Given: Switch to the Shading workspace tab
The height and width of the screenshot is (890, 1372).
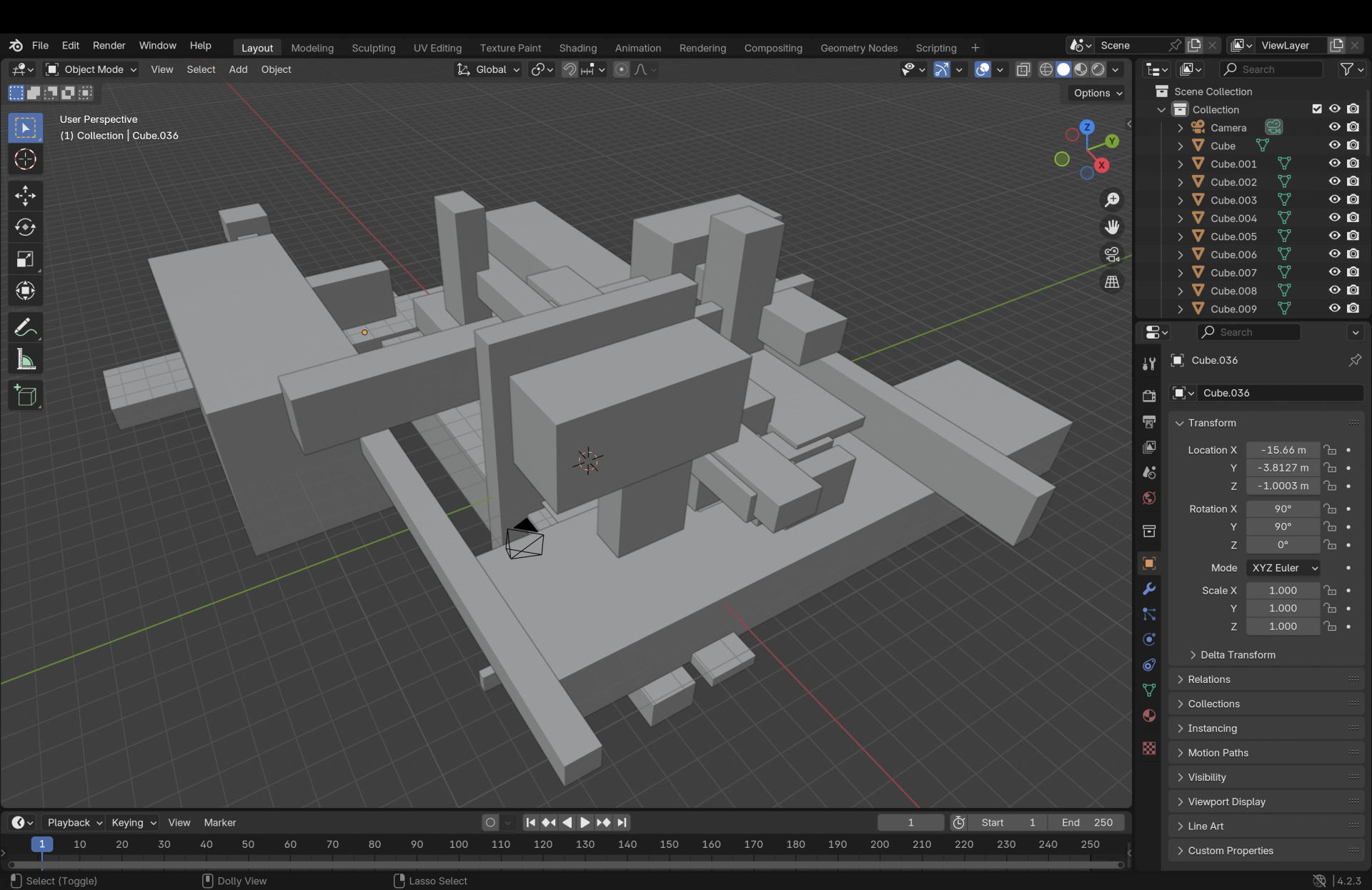Looking at the screenshot, I should click(577, 48).
